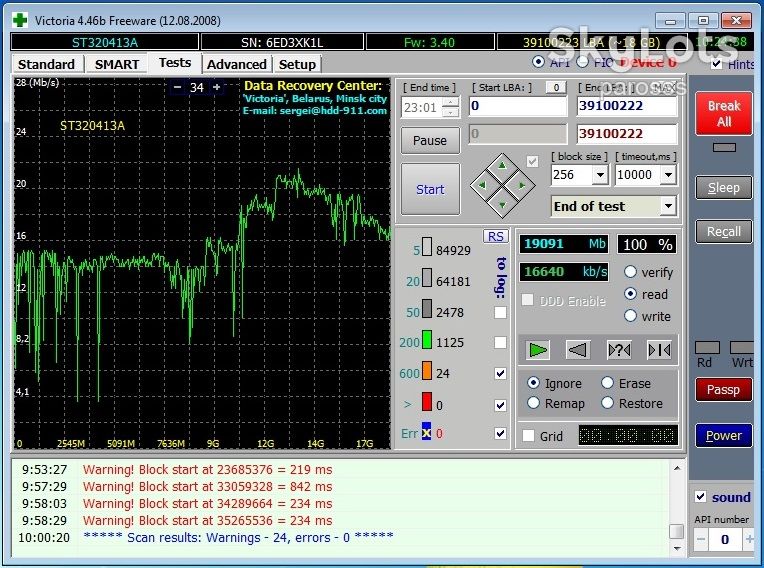This screenshot has height=568, width=764.
Task: Select the PIO access mode radio button
Action: point(583,62)
